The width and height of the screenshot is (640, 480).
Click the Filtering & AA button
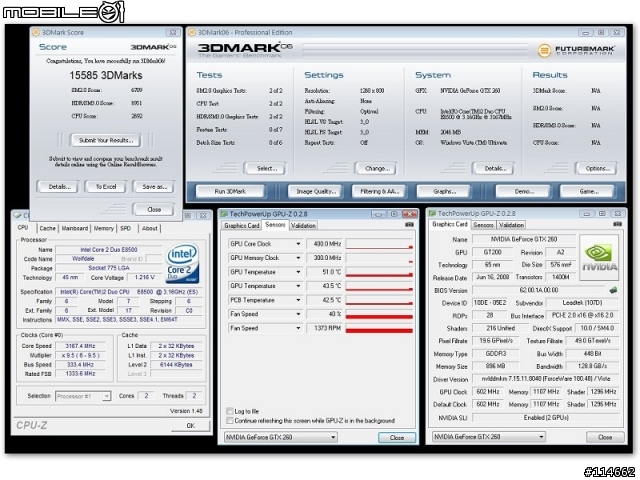[379, 191]
